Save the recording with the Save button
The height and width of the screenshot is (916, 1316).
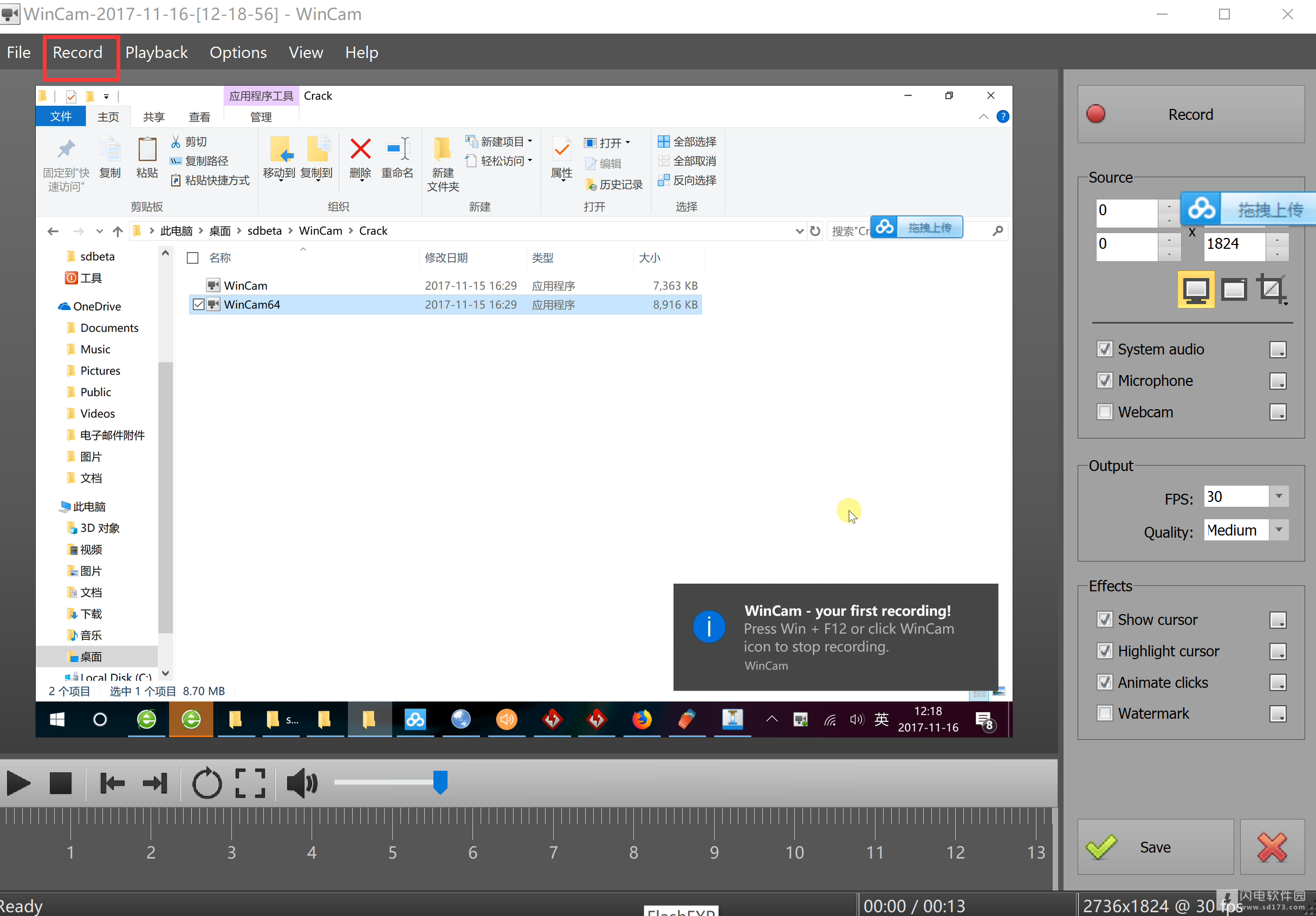pos(1156,847)
